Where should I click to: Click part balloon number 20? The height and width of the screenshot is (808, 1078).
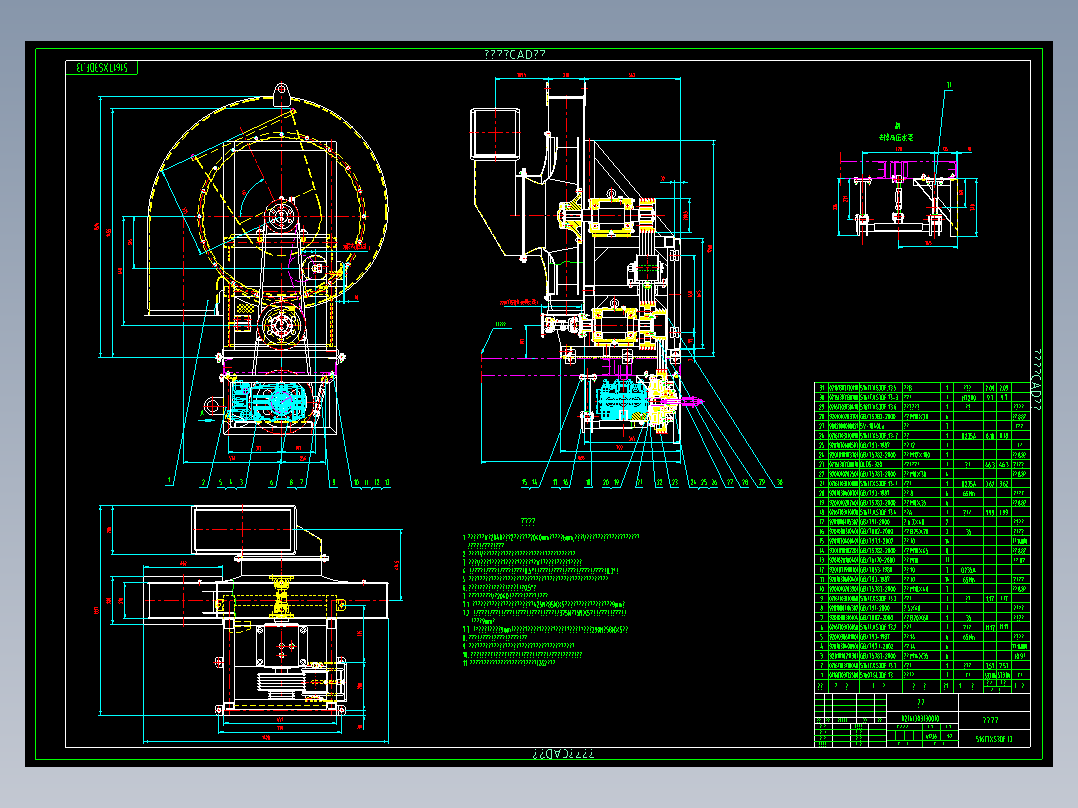point(606,482)
